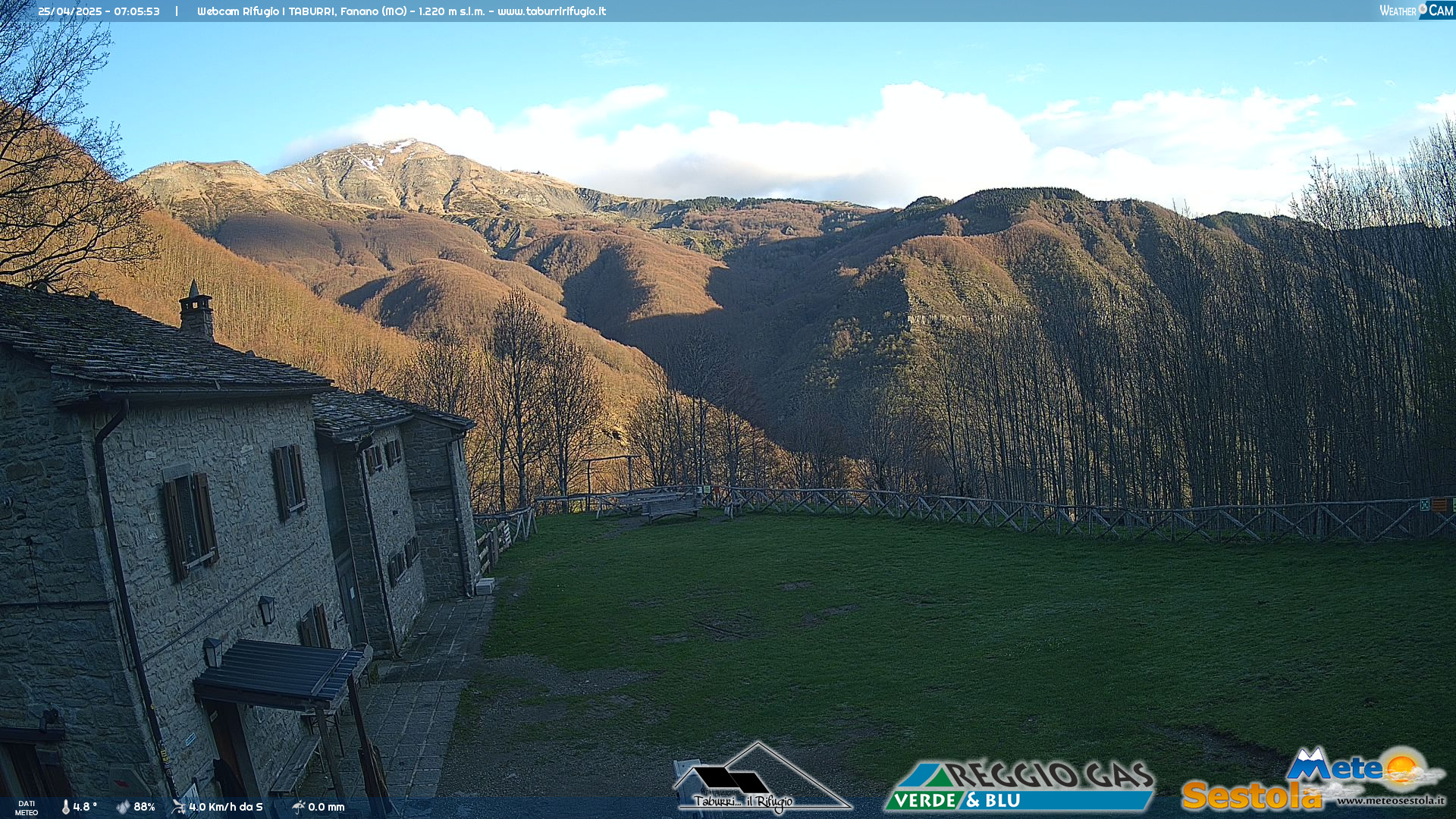Image resolution: width=1456 pixels, height=819 pixels.
Task: Open www.taburririfugio.it link in header
Action: click(551, 11)
